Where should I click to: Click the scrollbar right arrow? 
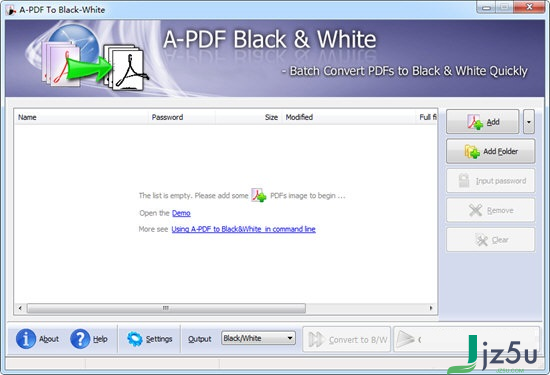pyautogui.click(x=431, y=308)
